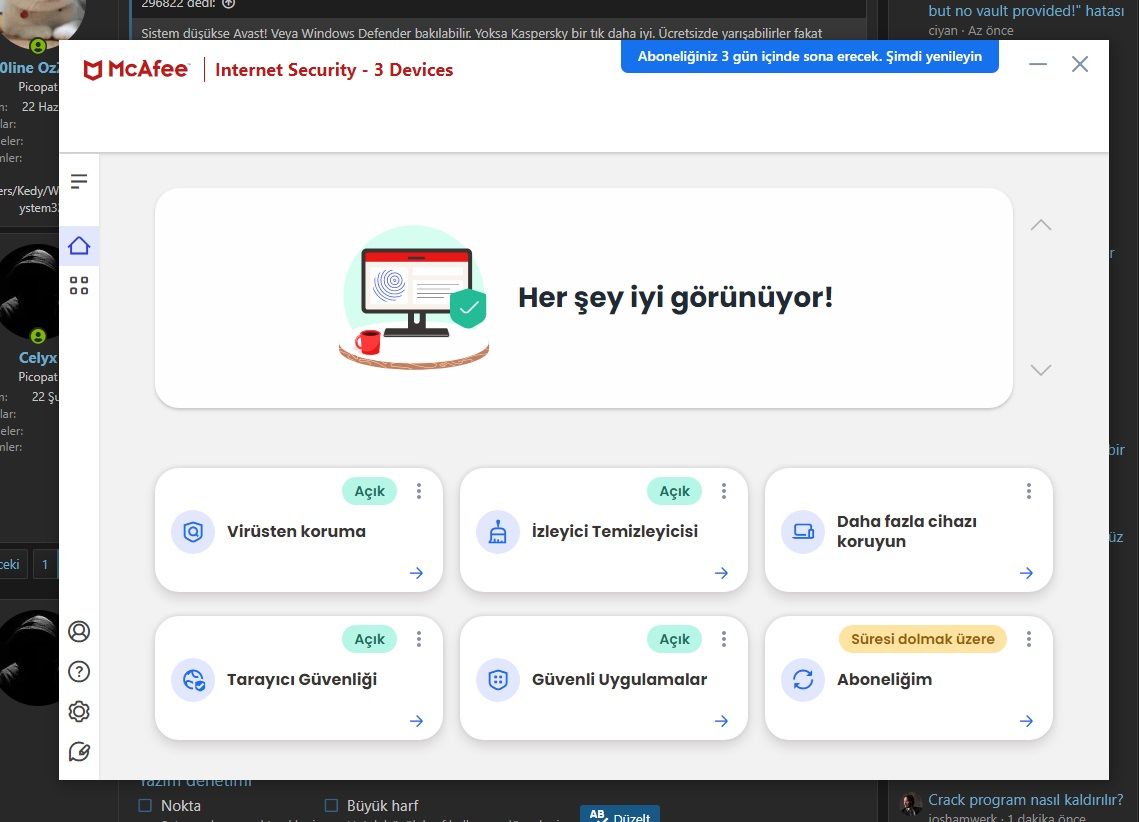Click the status monitor illustration
The width and height of the screenshot is (1139, 822).
coord(414,298)
